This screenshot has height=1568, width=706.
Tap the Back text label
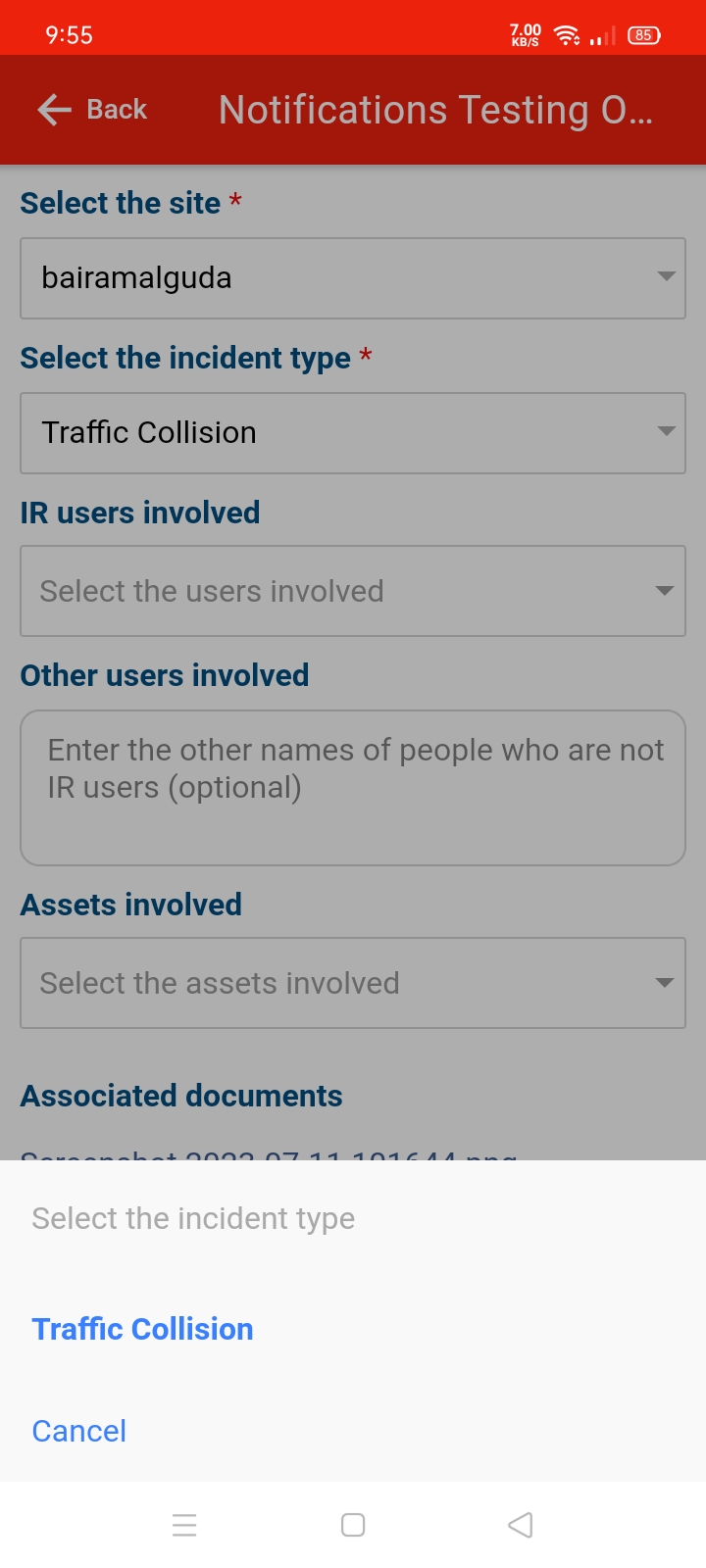coord(117,110)
